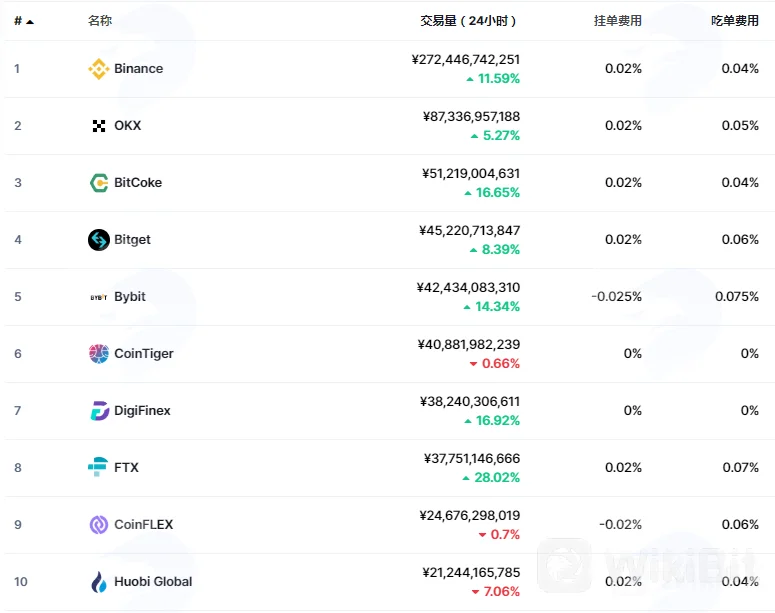Click the OKX logo icon
775x613 pixels.
click(99, 126)
